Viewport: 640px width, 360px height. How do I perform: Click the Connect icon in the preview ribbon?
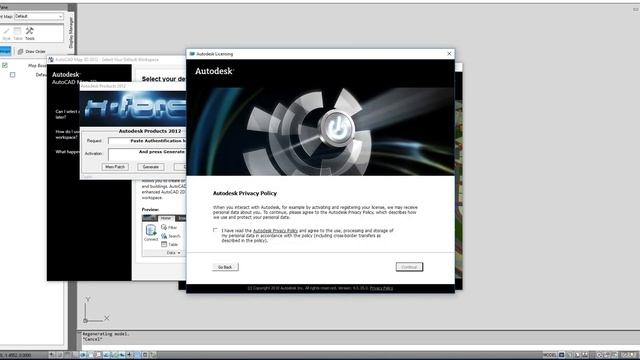pos(151,233)
